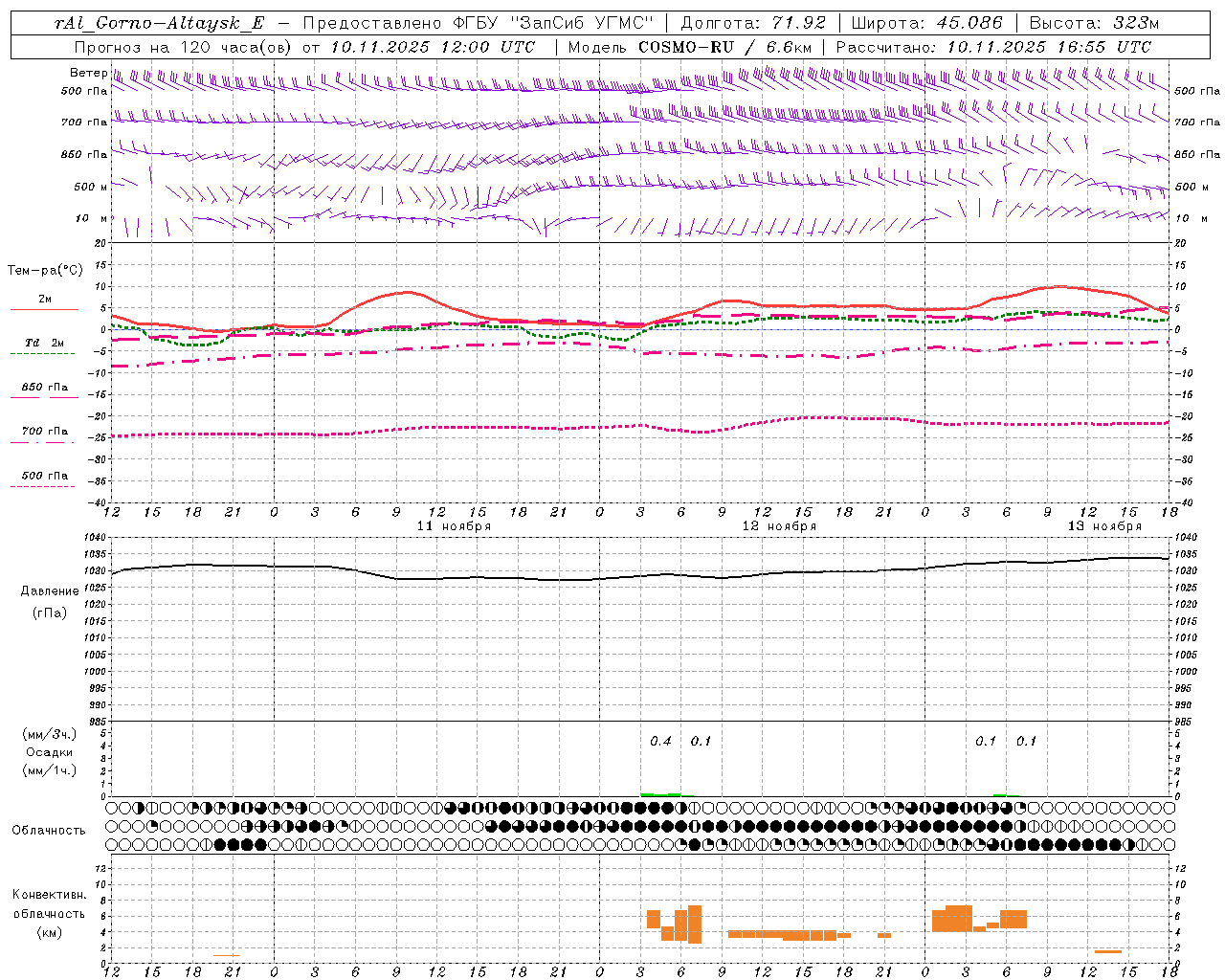Image resolution: width=1225 pixels, height=980 pixels.
Task: Select the Осадки panel label
Action: 50,752
